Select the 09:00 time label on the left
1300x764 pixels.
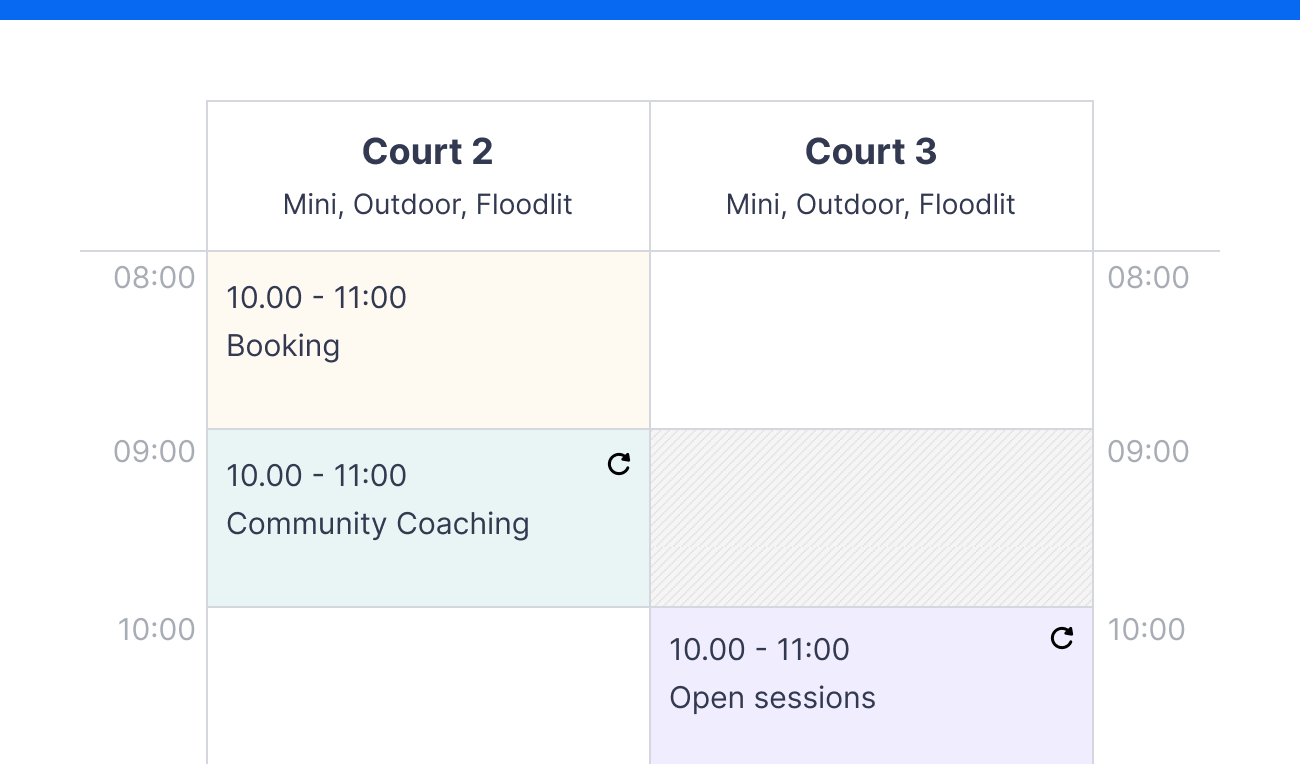pyautogui.click(x=155, y=452)
